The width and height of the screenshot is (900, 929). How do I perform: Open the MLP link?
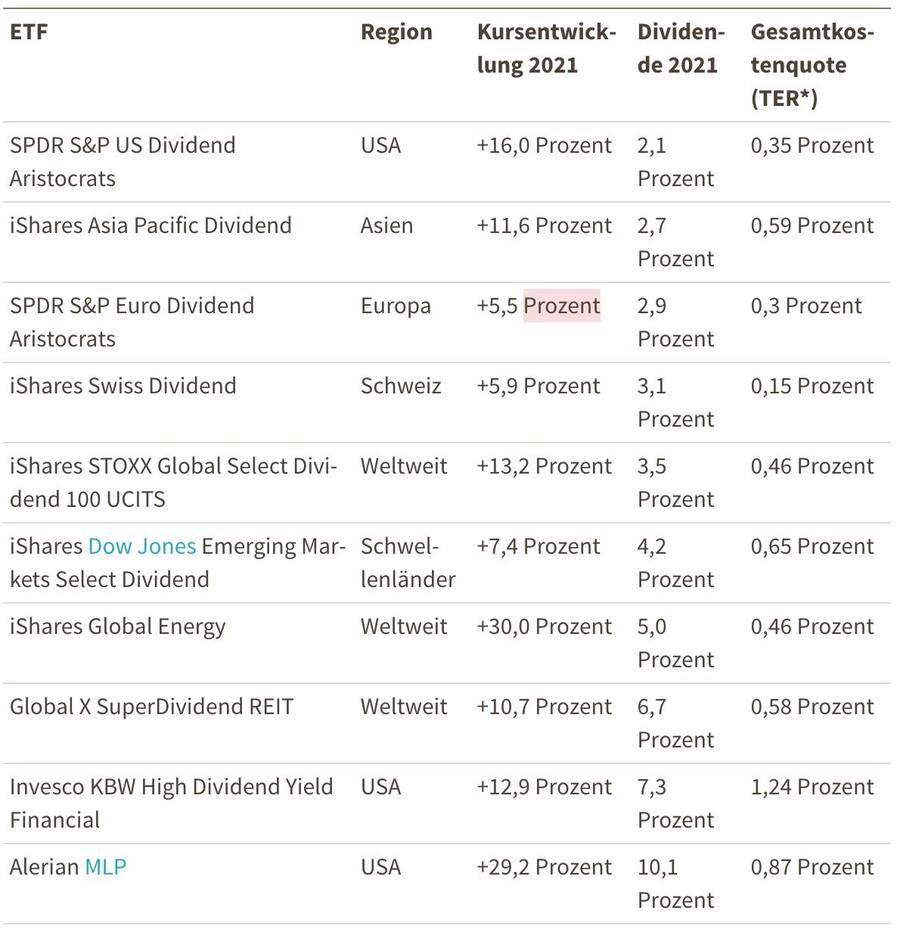(105, 867)
